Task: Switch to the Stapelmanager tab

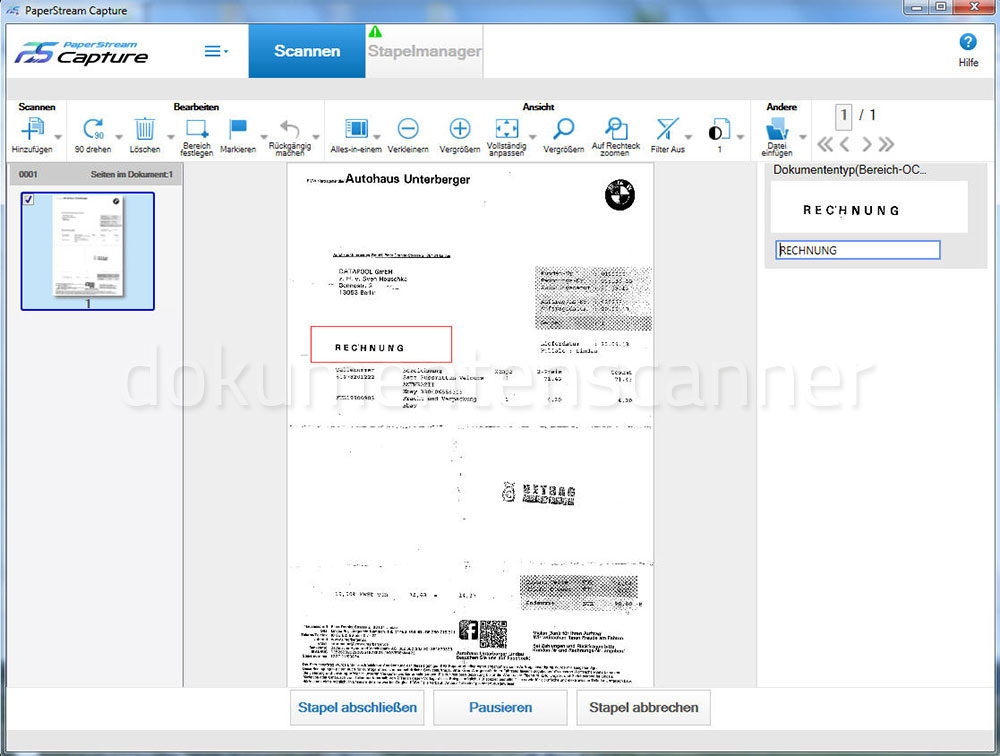Action: 424,48
